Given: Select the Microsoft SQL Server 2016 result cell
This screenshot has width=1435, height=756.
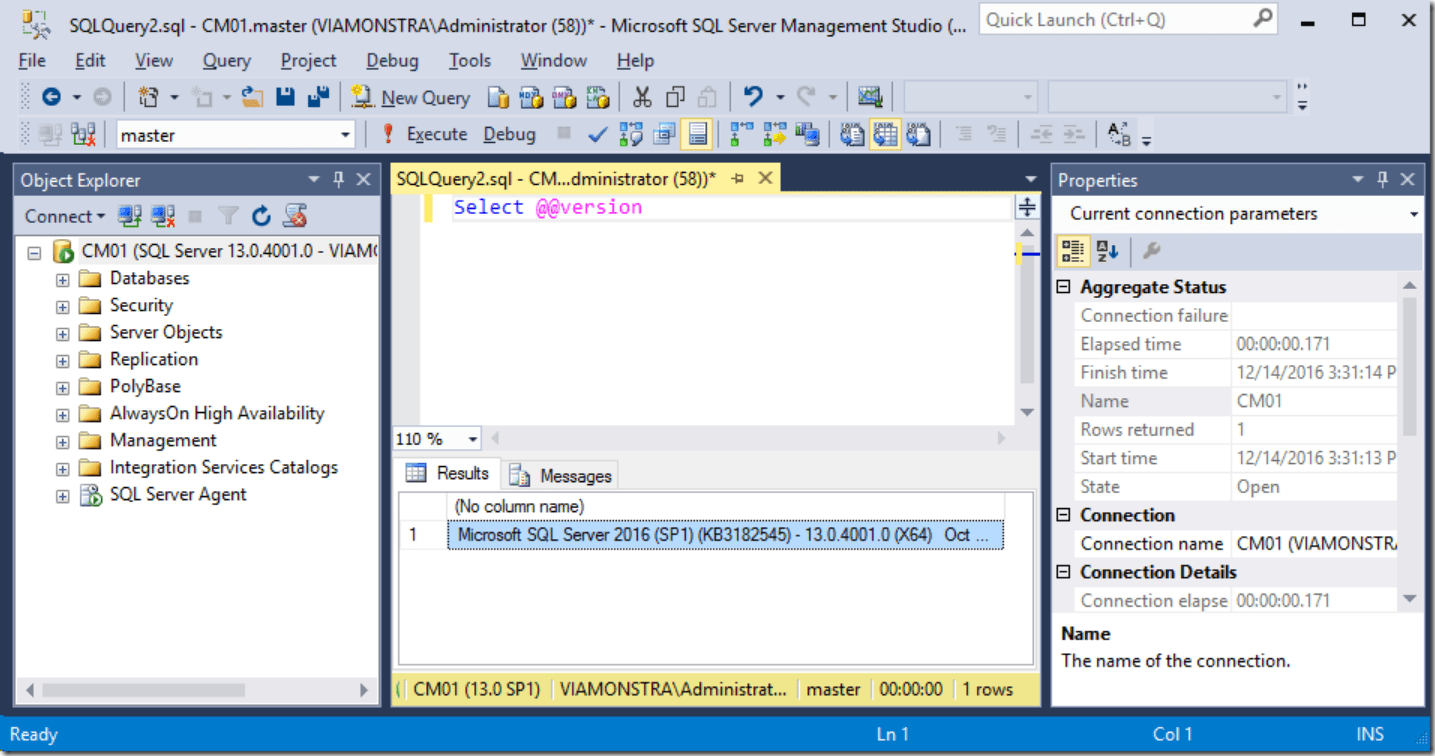Looking at the screenshot, I should click(x=725, y=535).
